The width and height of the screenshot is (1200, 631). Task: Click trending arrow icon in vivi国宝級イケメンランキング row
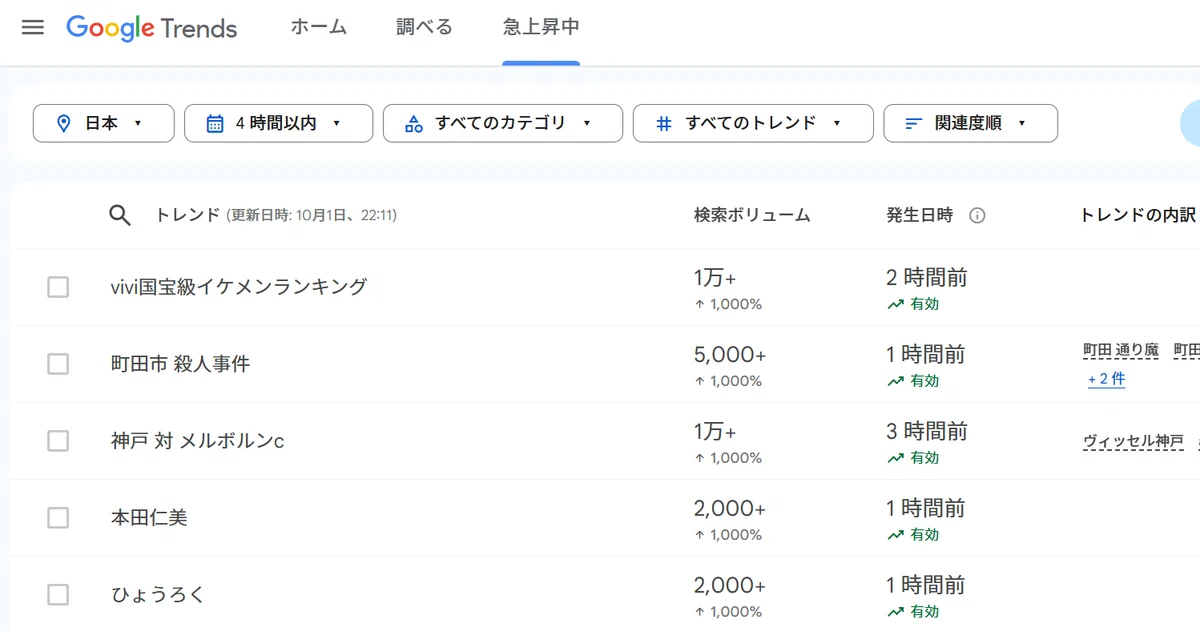[896, 304]
